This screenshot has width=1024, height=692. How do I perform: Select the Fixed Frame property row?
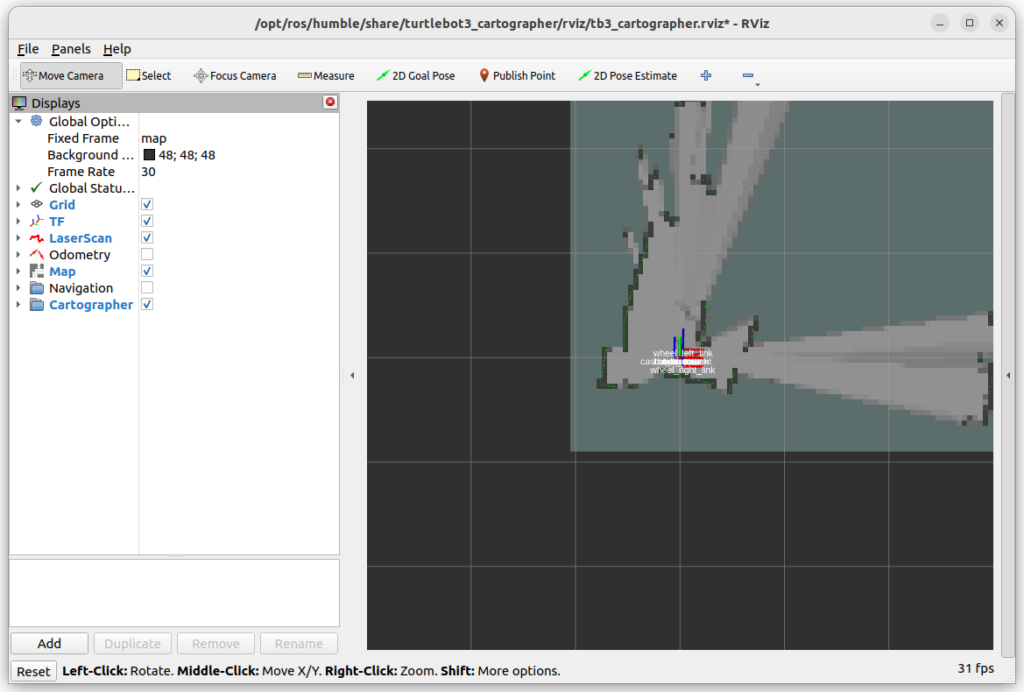click(174, 138)
